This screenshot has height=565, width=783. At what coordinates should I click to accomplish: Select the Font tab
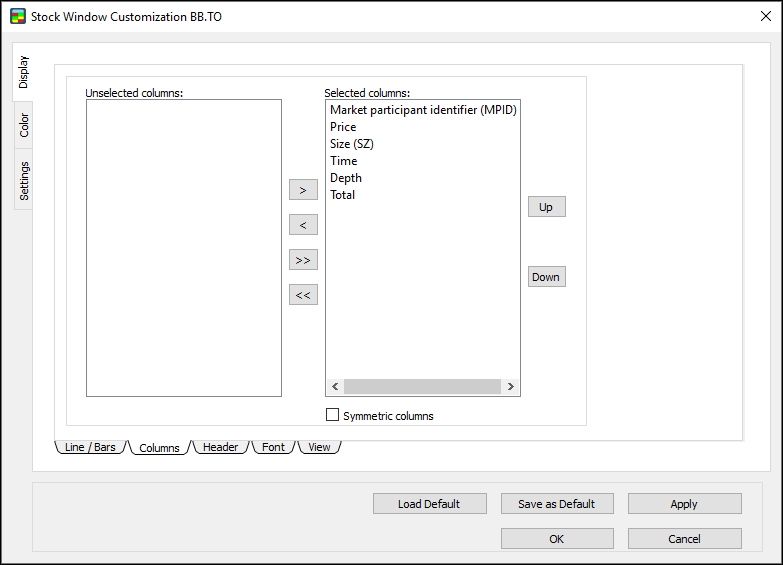click(273, 447)
